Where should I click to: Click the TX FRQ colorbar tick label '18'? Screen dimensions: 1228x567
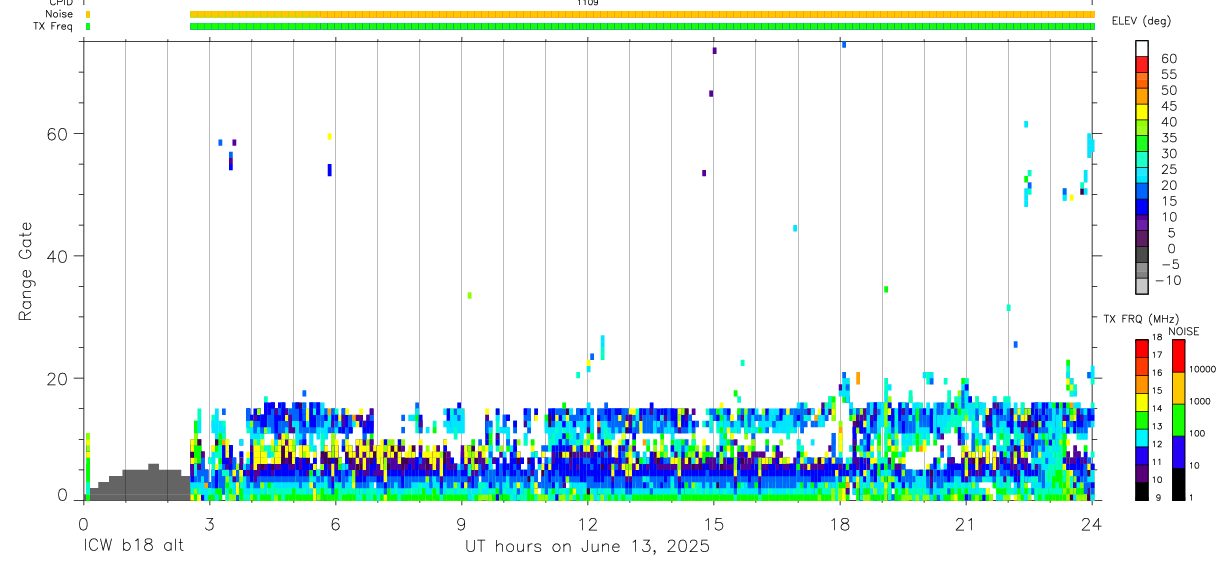click(1156, 338)
